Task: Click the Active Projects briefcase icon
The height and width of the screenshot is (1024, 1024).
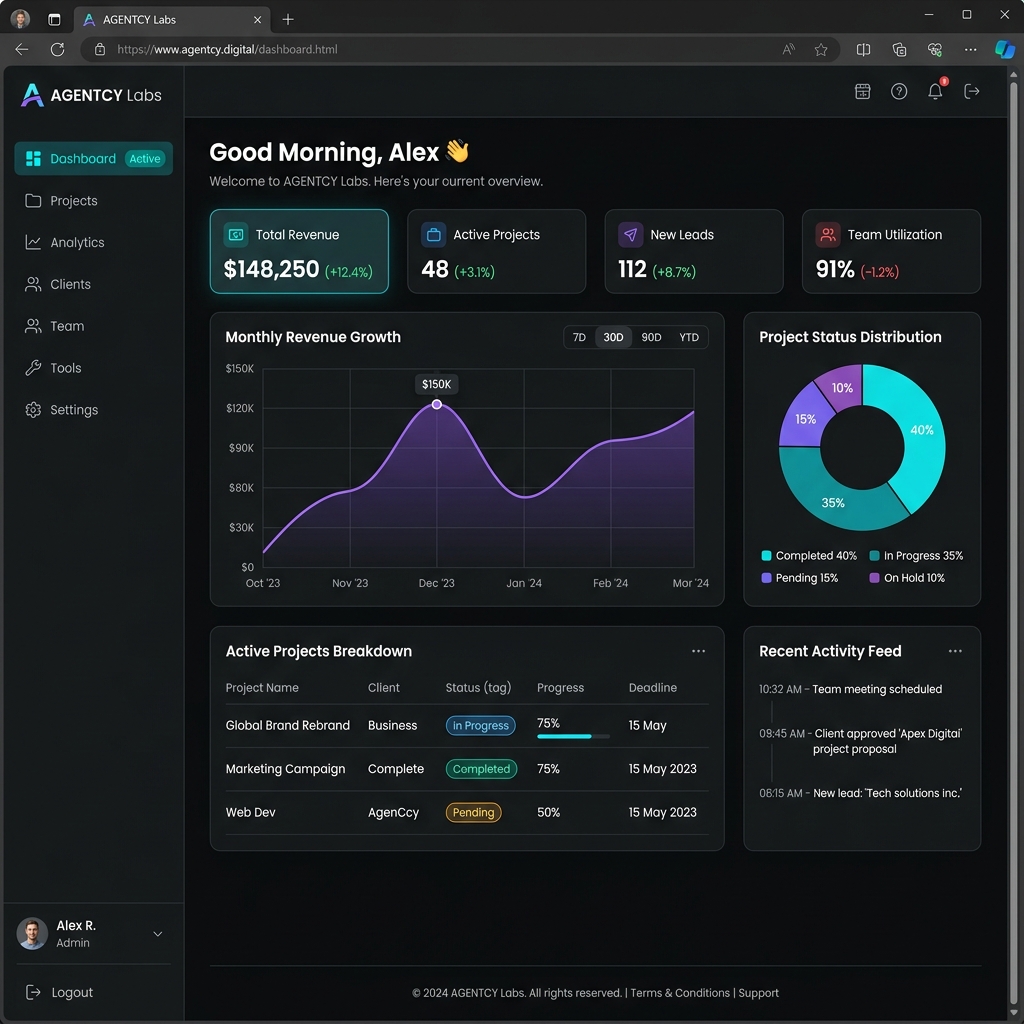Action: click(x=434, y=234)
